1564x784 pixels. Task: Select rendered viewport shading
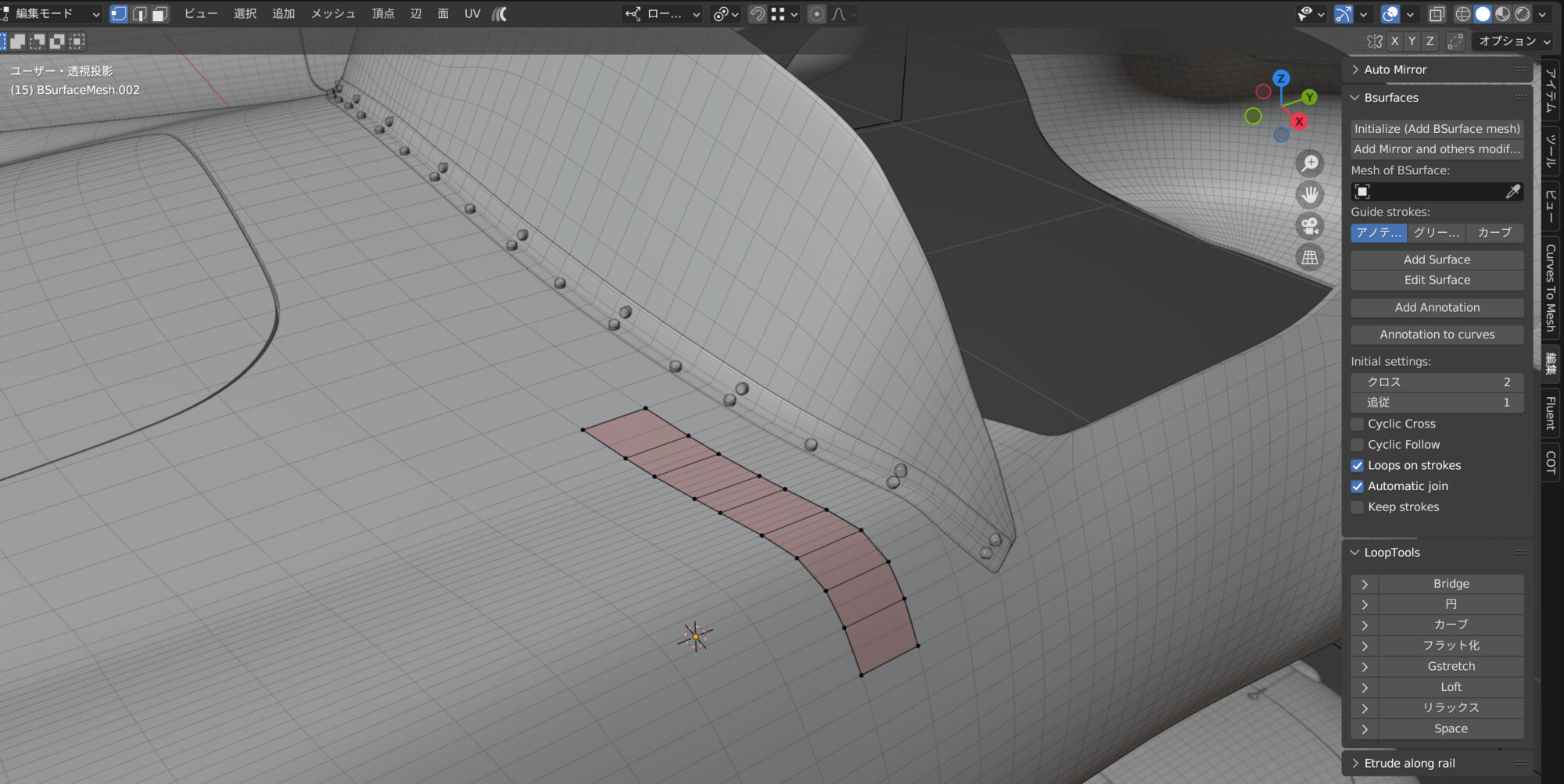point(1523,14)
